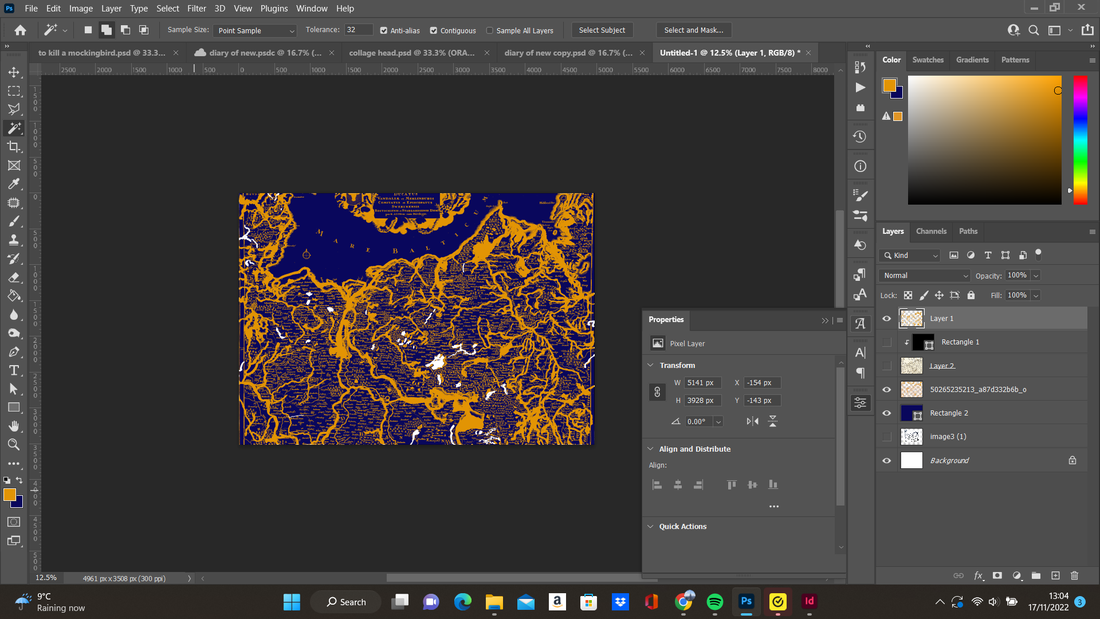Open the History panel icon

pyautogui.click(x=860, y=137)
